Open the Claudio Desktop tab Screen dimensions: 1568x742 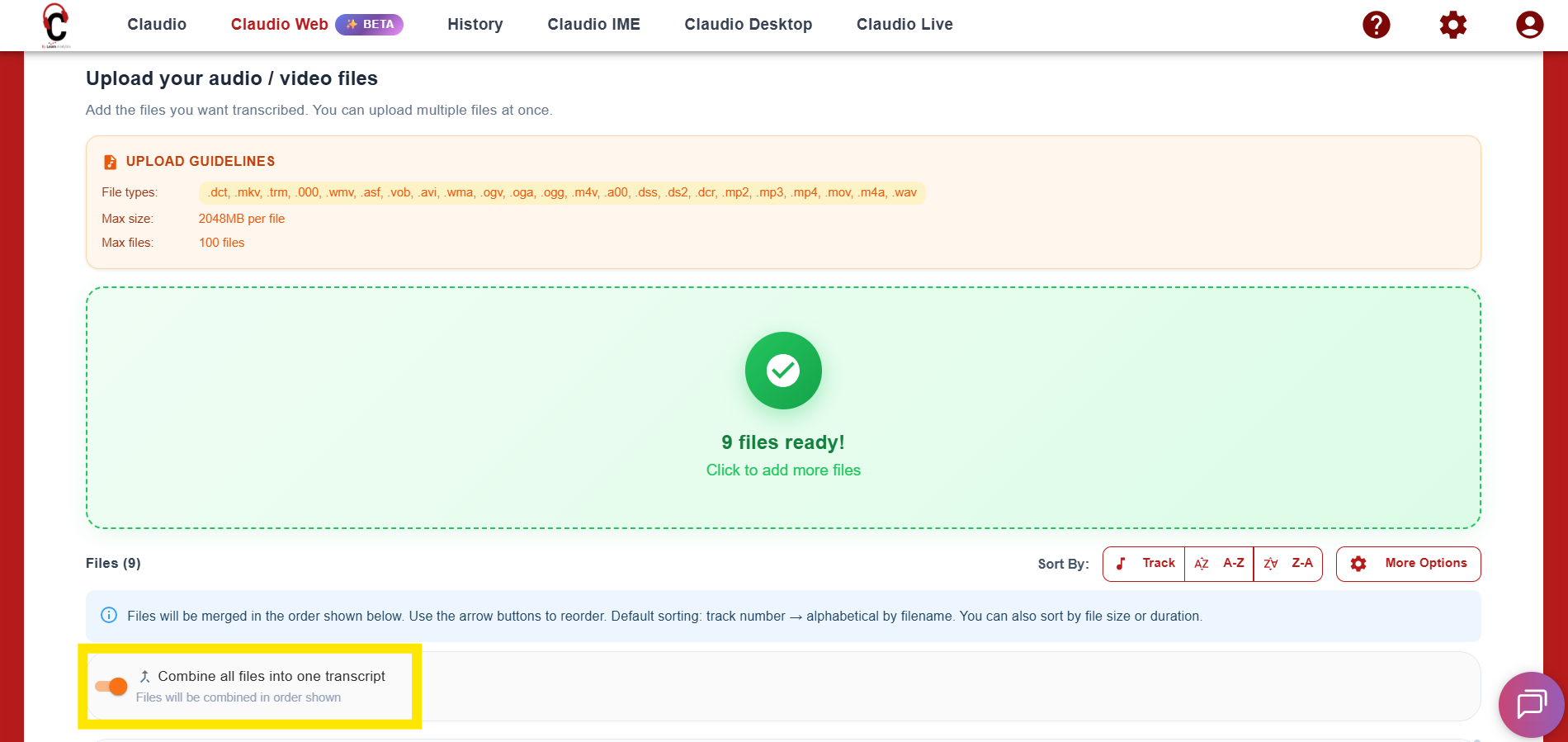pyautogui.click(x=748, y=25)
